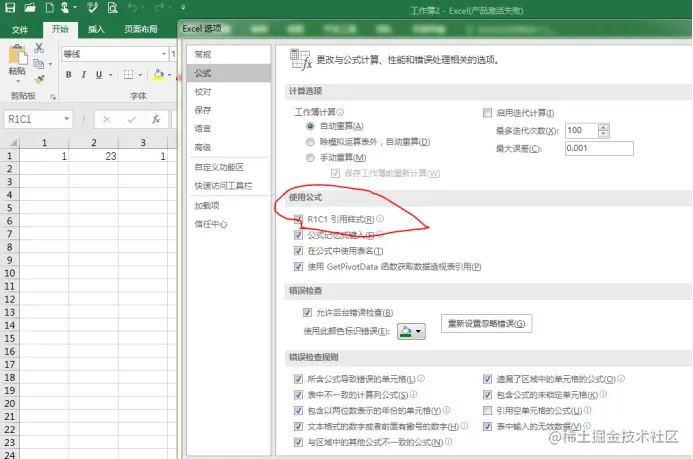Select 校对 in options sidebar
This screenshot has width=693, height=459.
coord(228,91)
